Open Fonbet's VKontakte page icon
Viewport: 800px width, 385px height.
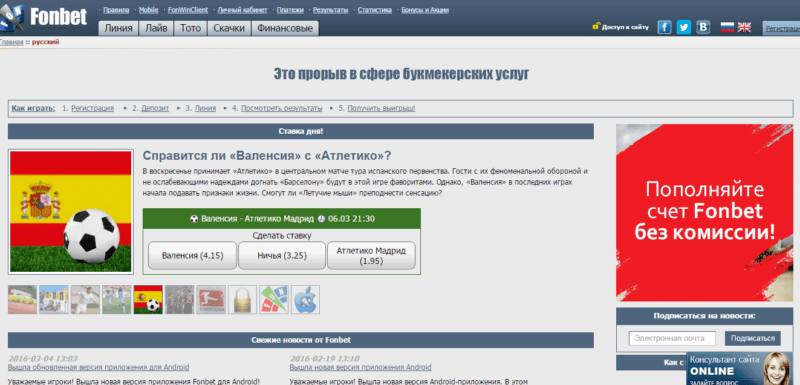pyautogui.click(x=703, y=27)
